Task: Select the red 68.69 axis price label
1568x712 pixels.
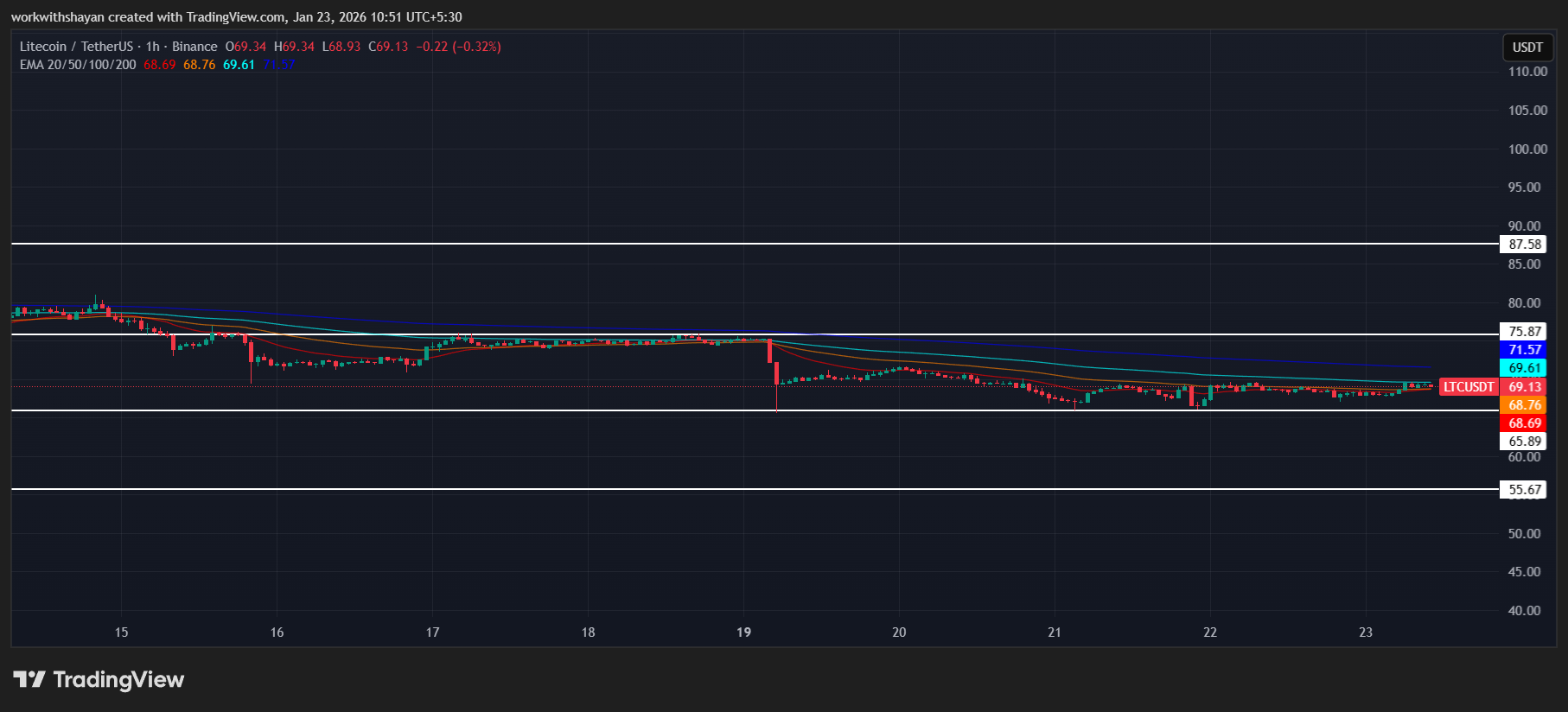Action: click(1525, 423)
